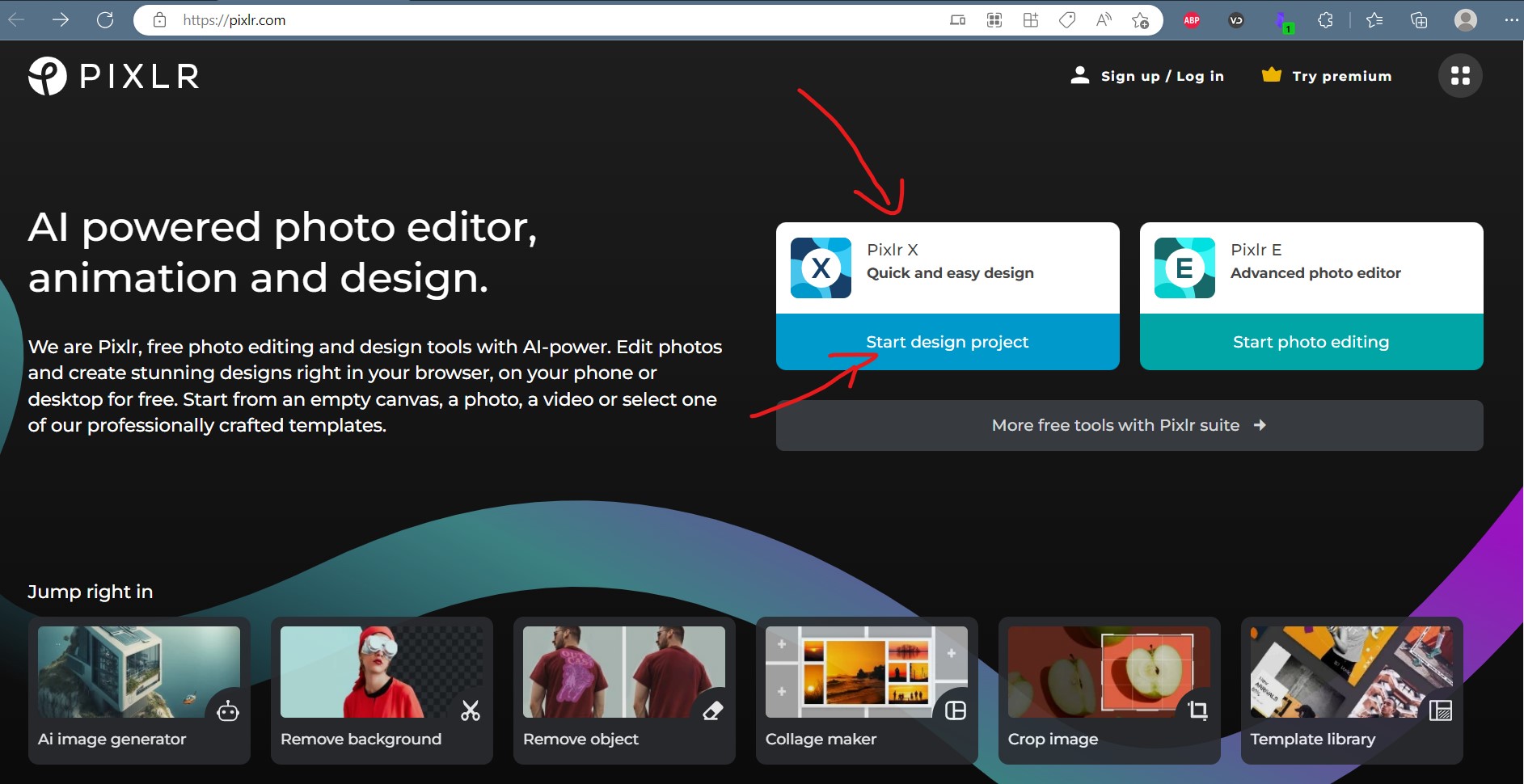
Task: Open browser settings and more menu
Action: pyautogui.click(x=1510, y=20)
